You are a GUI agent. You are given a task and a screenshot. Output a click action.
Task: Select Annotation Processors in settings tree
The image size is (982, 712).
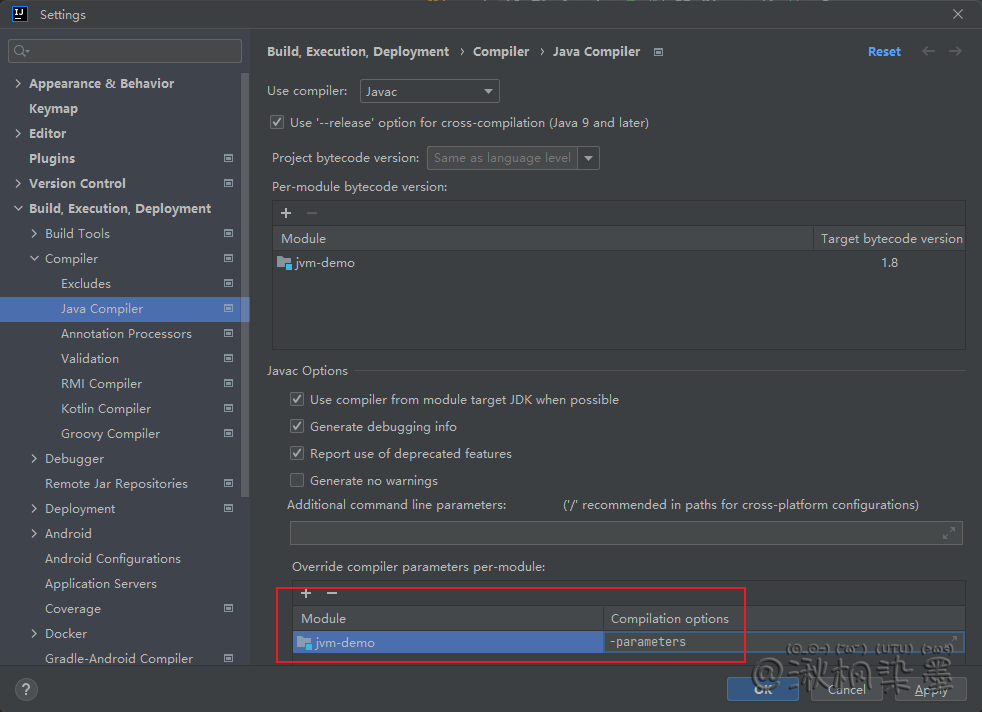click(x=126, y=334)
